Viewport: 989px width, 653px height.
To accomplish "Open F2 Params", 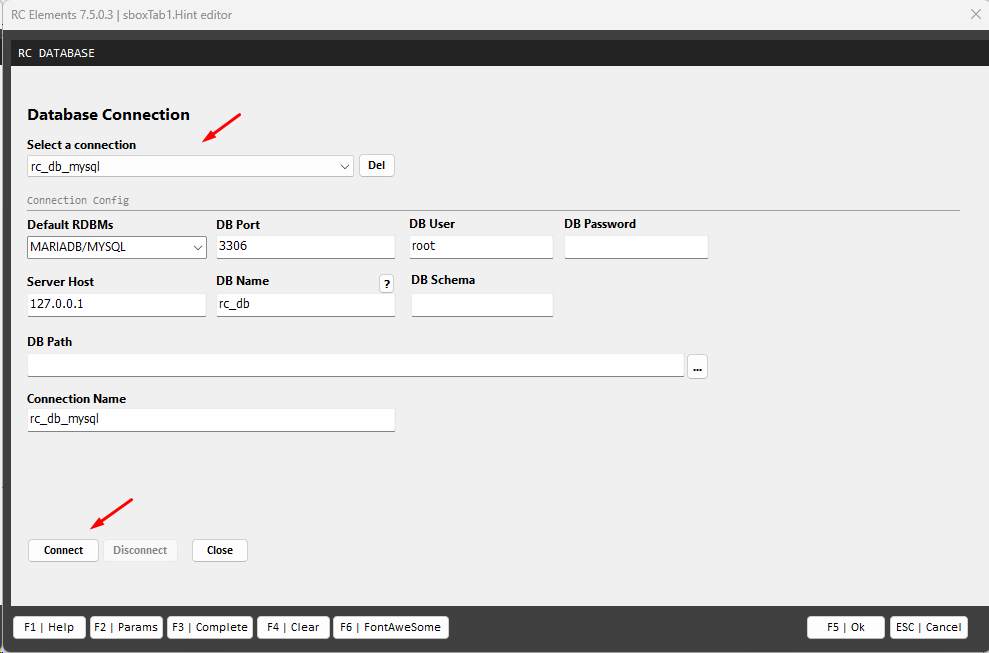I will pyautogui.click(x=126, y=627).
